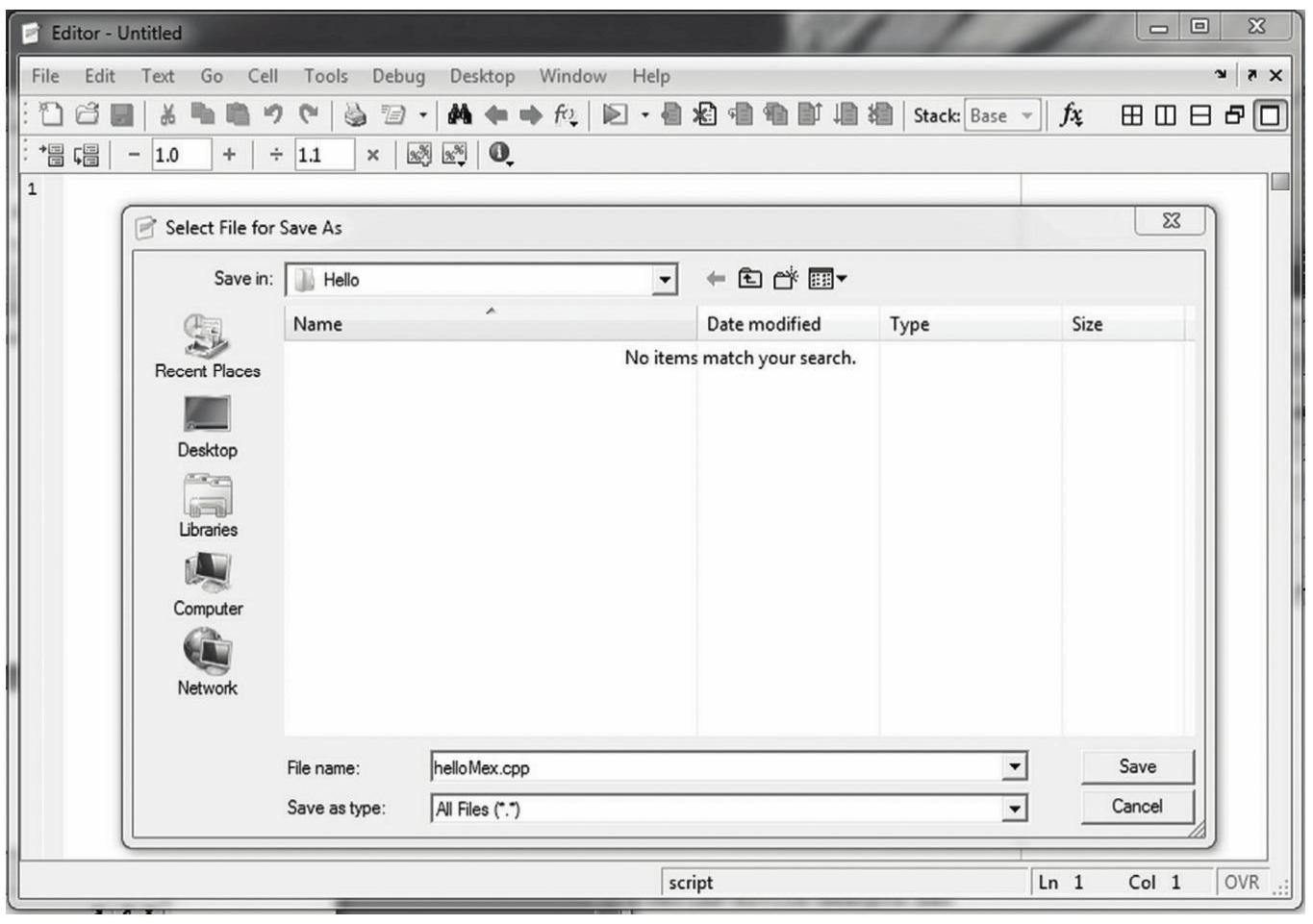Sort by Size column header
Viewport: 1313px width, 924px height.
[1123, 324]
